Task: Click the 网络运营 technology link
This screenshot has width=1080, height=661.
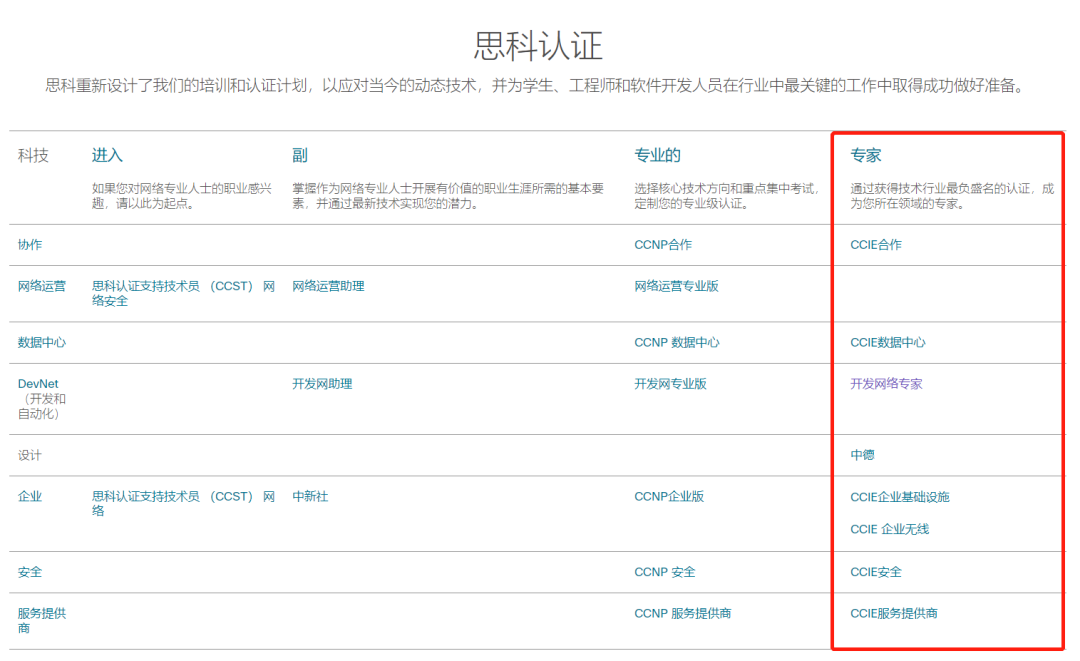Action: click(41, 286)
